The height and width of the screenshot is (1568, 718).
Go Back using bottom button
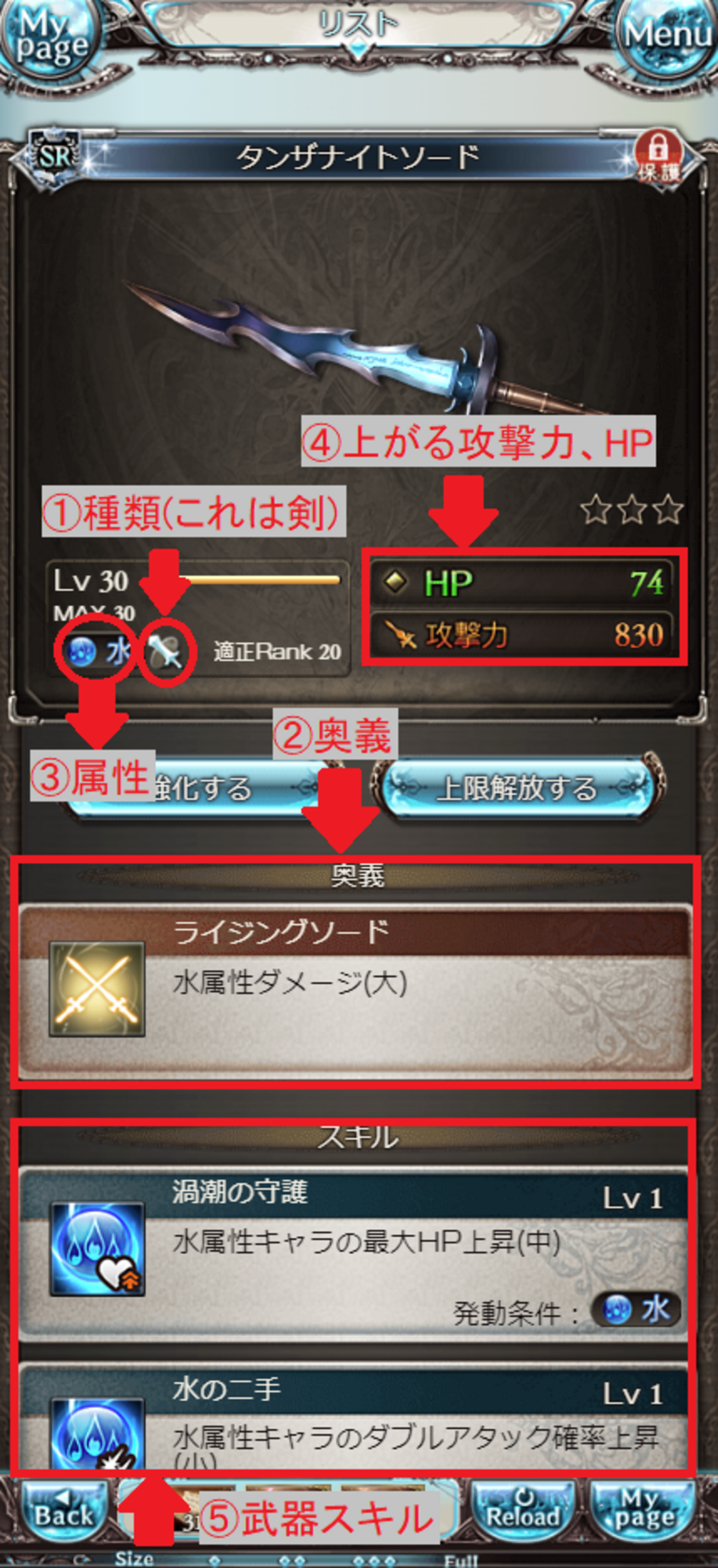(x=64, y=1514)
